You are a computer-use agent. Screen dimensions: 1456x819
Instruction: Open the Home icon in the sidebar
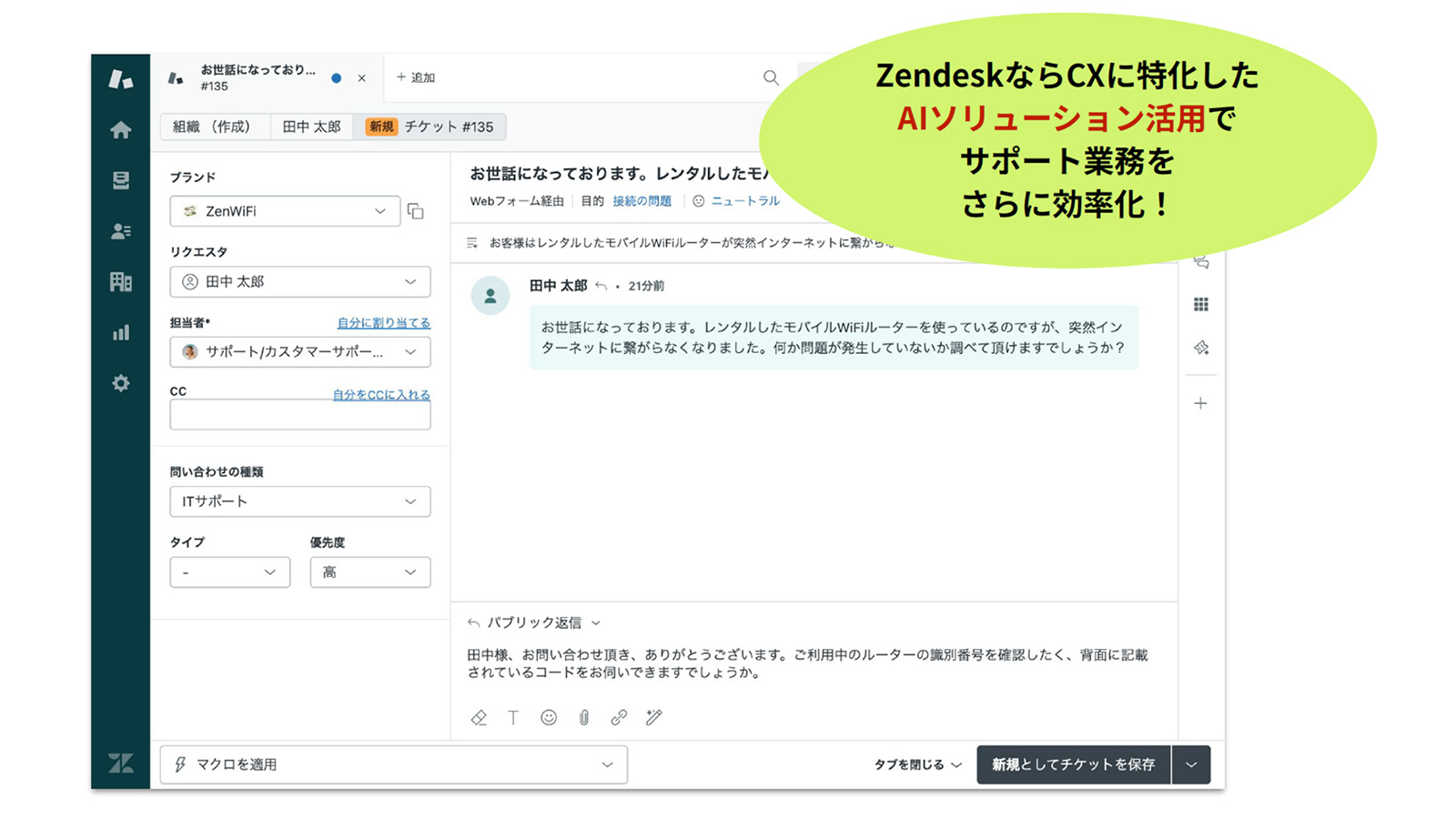coord(120,130)
